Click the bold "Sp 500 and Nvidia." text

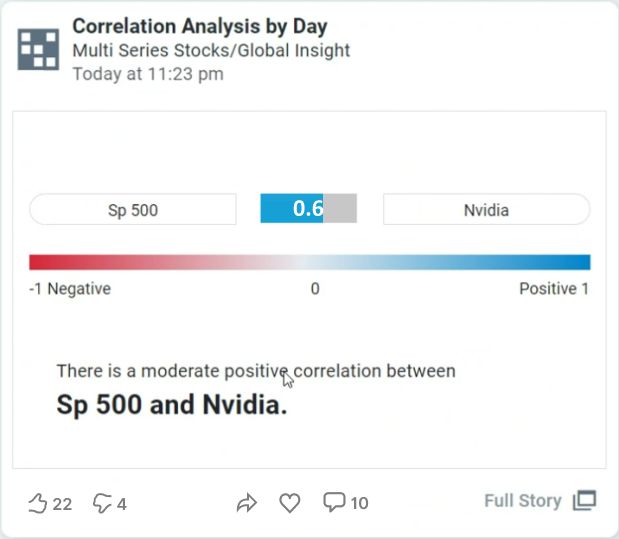tap(171, 406)
